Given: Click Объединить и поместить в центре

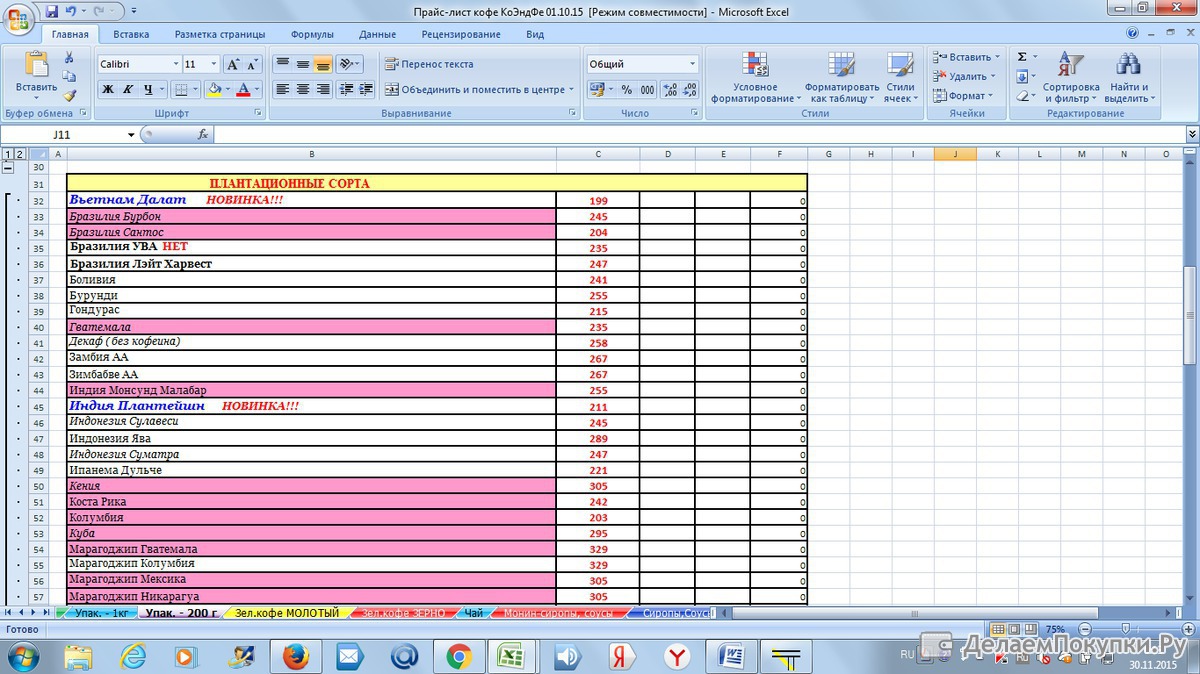Looking at the screenshot, I should [x=479, y=89].
